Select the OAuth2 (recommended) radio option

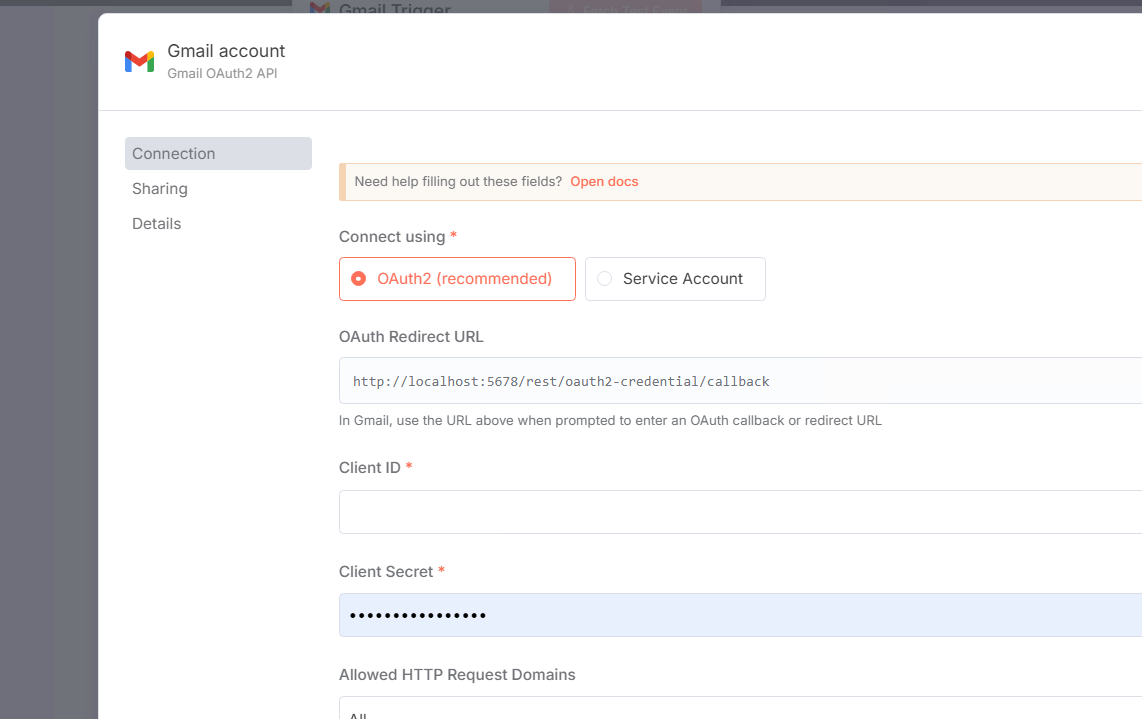(x=457, y=279)
